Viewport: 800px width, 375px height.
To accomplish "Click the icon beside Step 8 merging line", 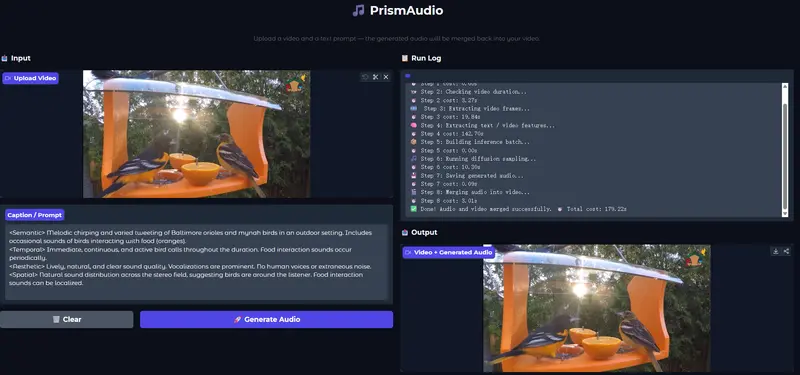I will tap(414, 192).
